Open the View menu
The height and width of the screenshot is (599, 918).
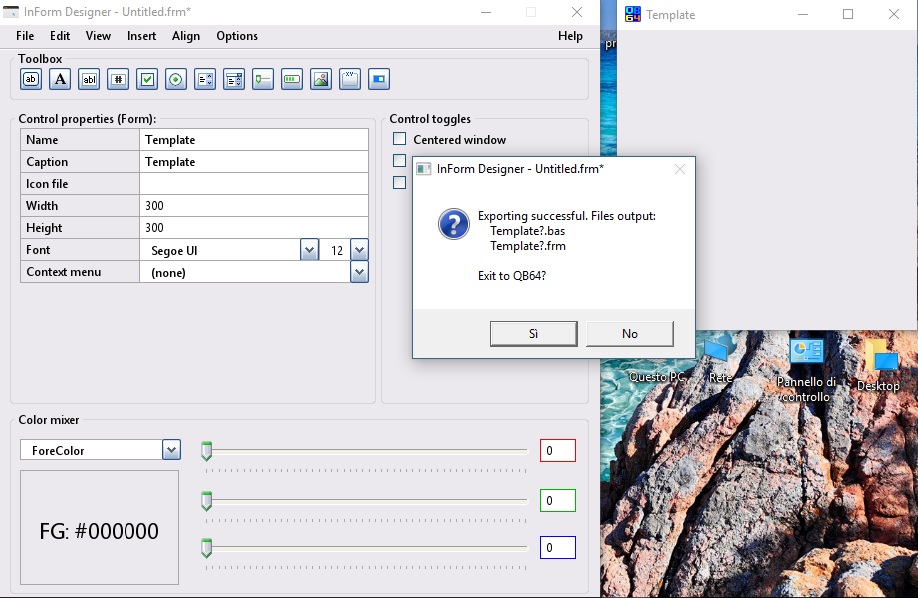click(98, 36)
